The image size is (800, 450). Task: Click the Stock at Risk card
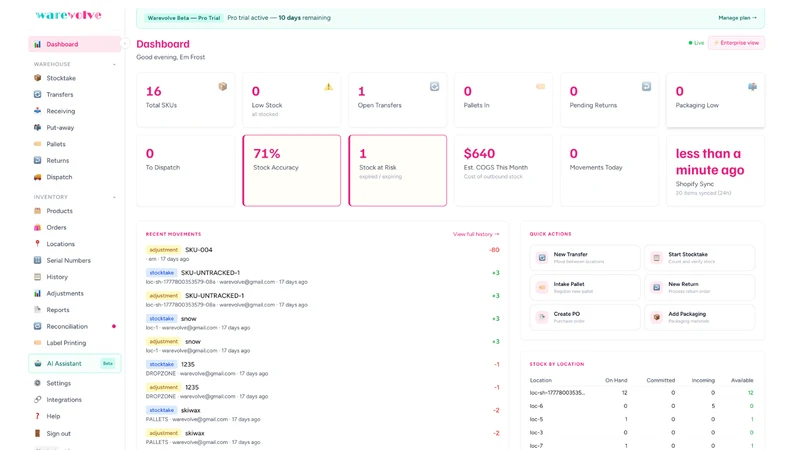397,170
